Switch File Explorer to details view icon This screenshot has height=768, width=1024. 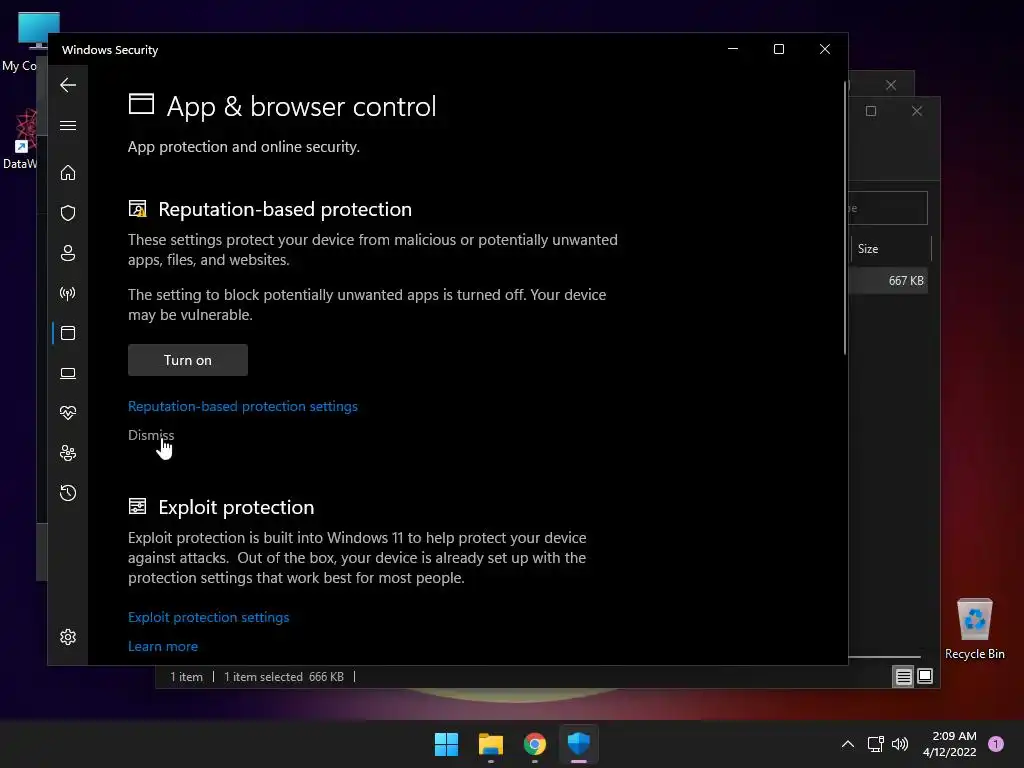click(x=903, y=677)
